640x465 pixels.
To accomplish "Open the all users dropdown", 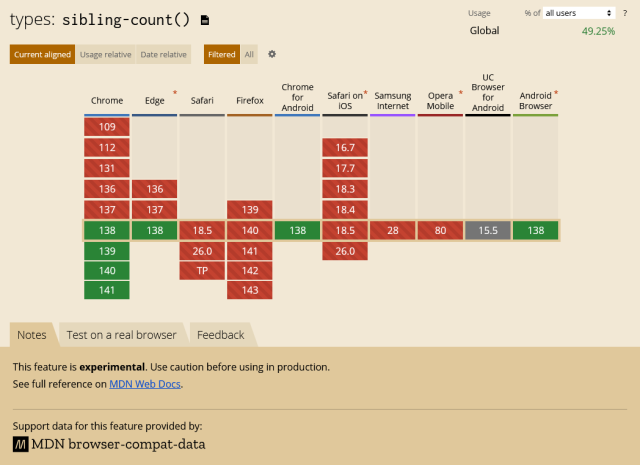I will (x=579, y=13).
